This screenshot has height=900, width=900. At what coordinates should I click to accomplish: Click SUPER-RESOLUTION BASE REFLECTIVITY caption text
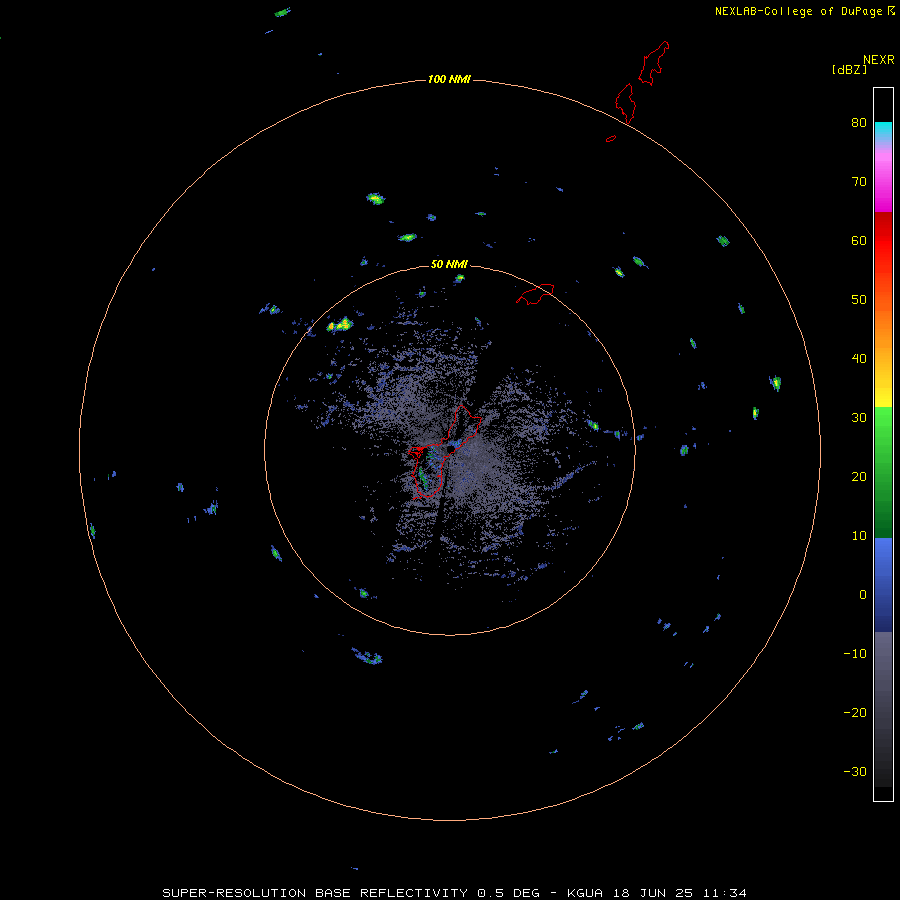pos(315,893)
